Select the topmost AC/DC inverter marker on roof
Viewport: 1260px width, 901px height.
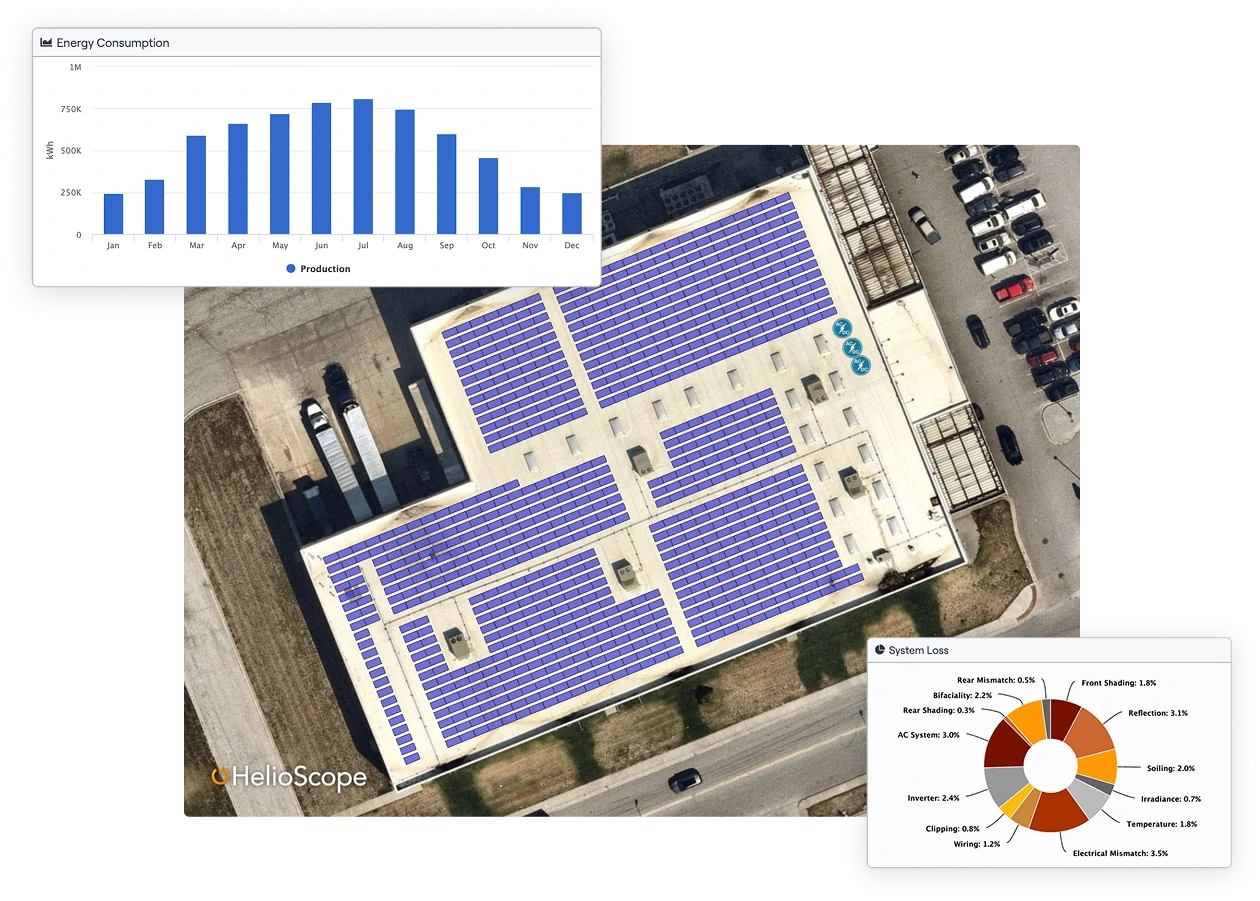[x=842, y=328]
